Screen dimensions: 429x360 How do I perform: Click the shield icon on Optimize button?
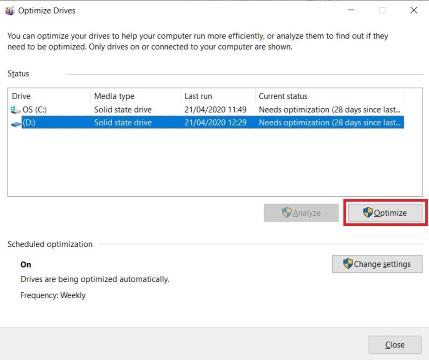click(x=368, y=212)
